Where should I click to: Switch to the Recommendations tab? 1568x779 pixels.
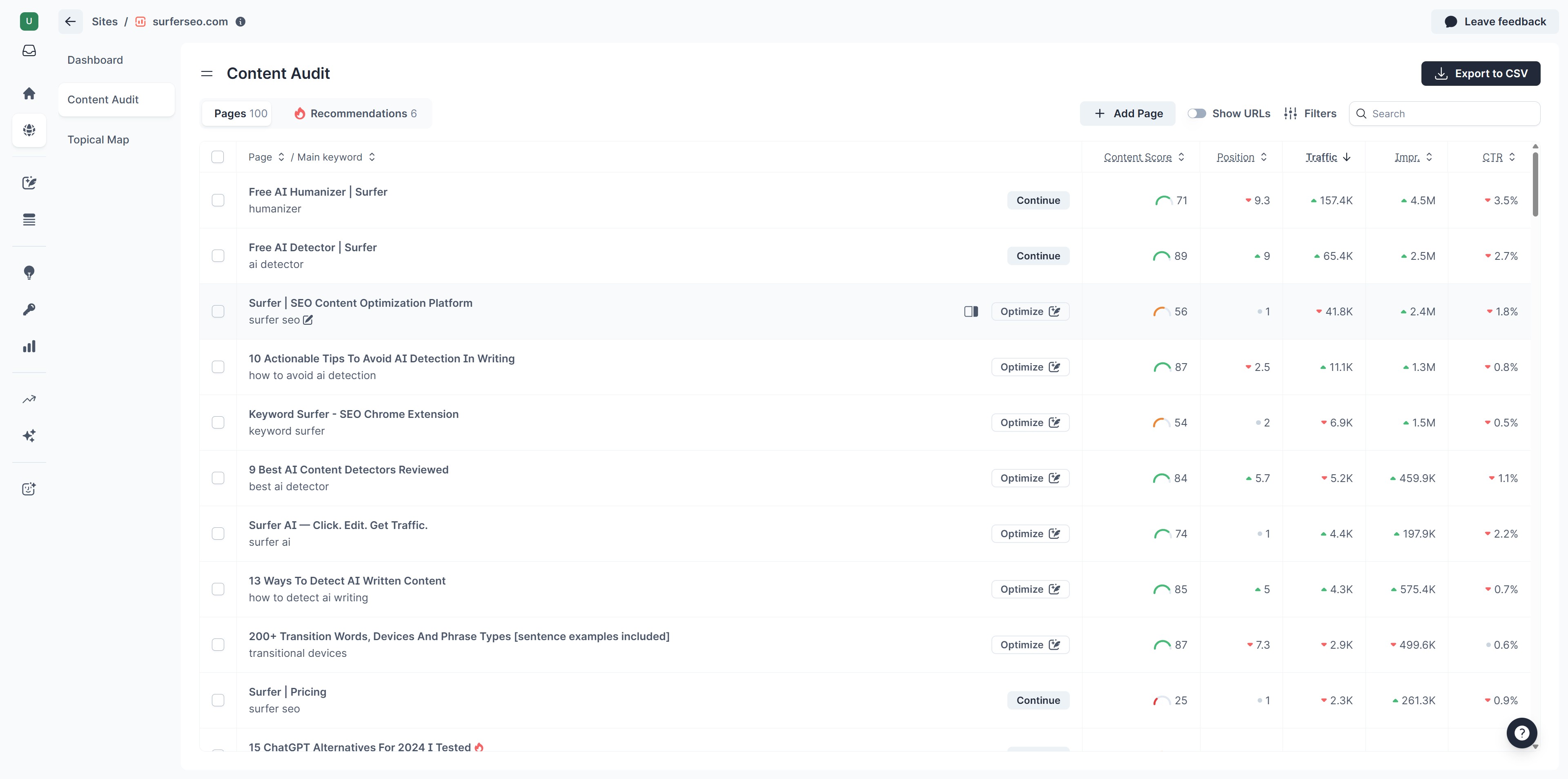pos(356,113)
